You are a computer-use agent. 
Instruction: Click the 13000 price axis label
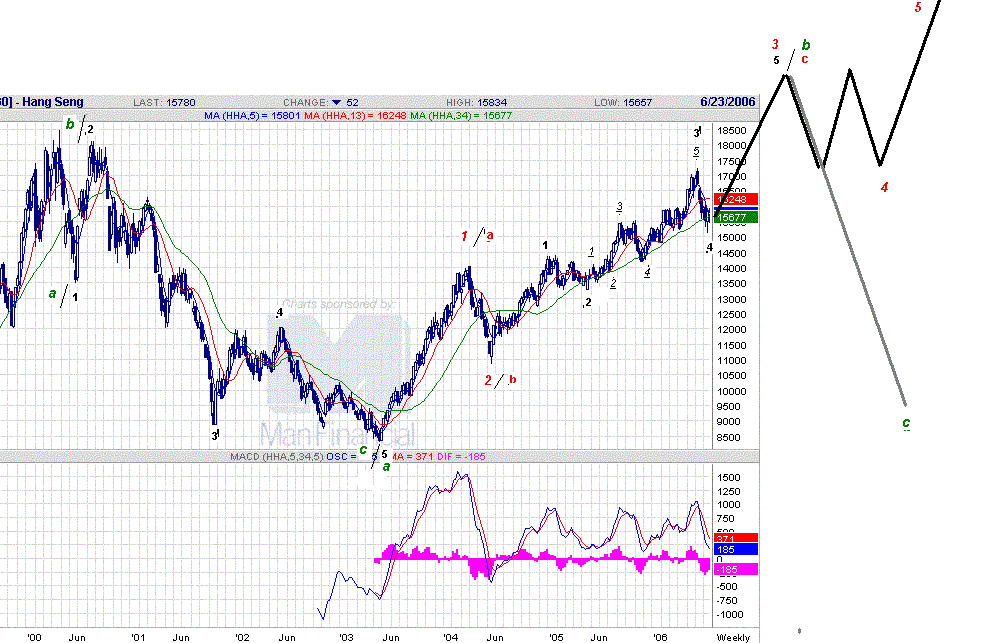tap(732, 300)
